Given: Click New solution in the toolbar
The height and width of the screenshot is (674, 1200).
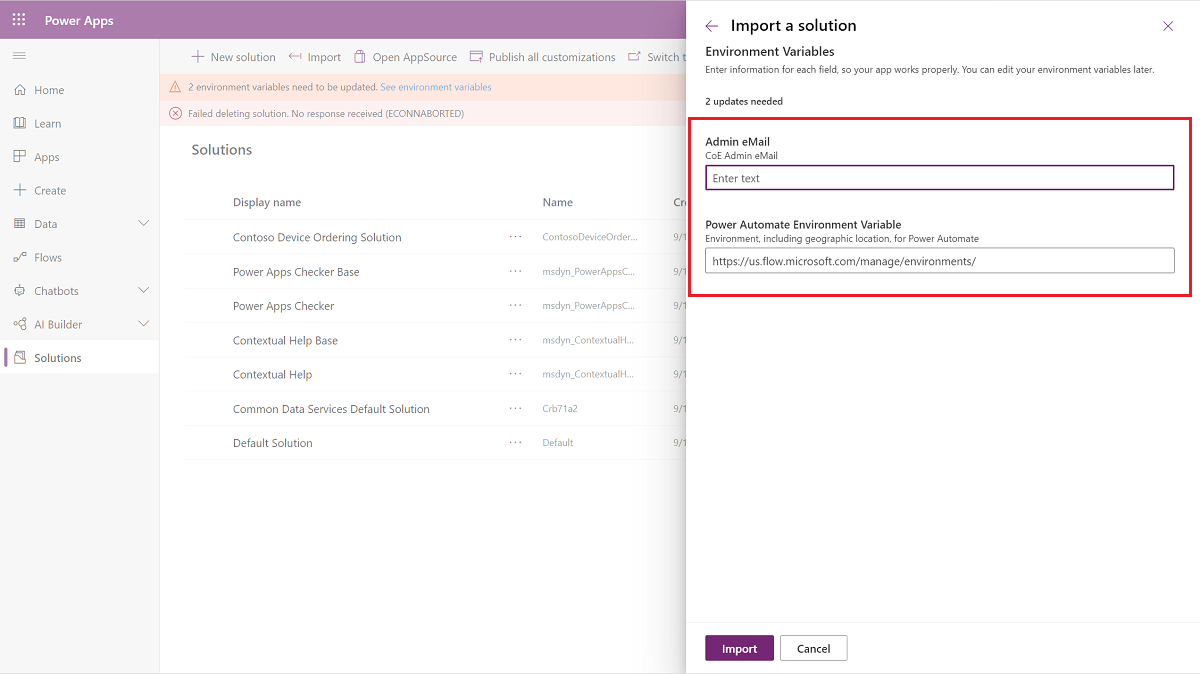Looking at the screenshot, I should (233, 57).
